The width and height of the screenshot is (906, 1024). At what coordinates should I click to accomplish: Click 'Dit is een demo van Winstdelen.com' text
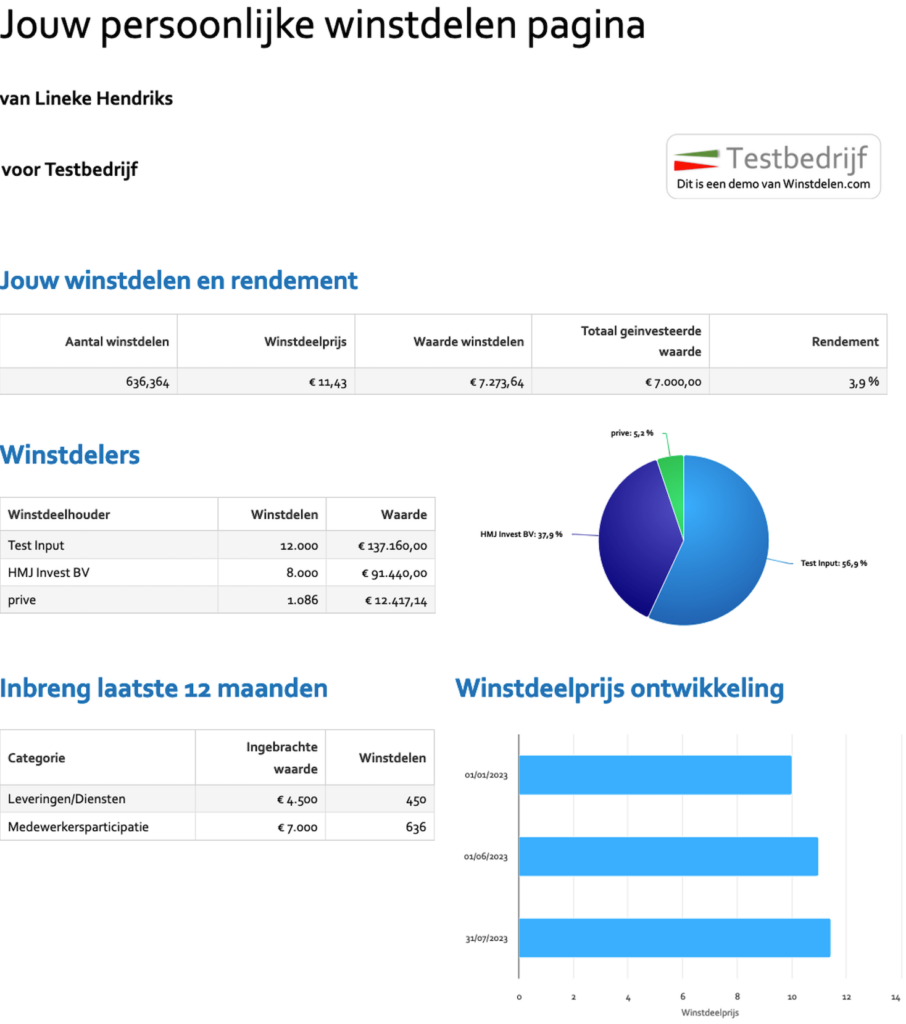[773, 184]
